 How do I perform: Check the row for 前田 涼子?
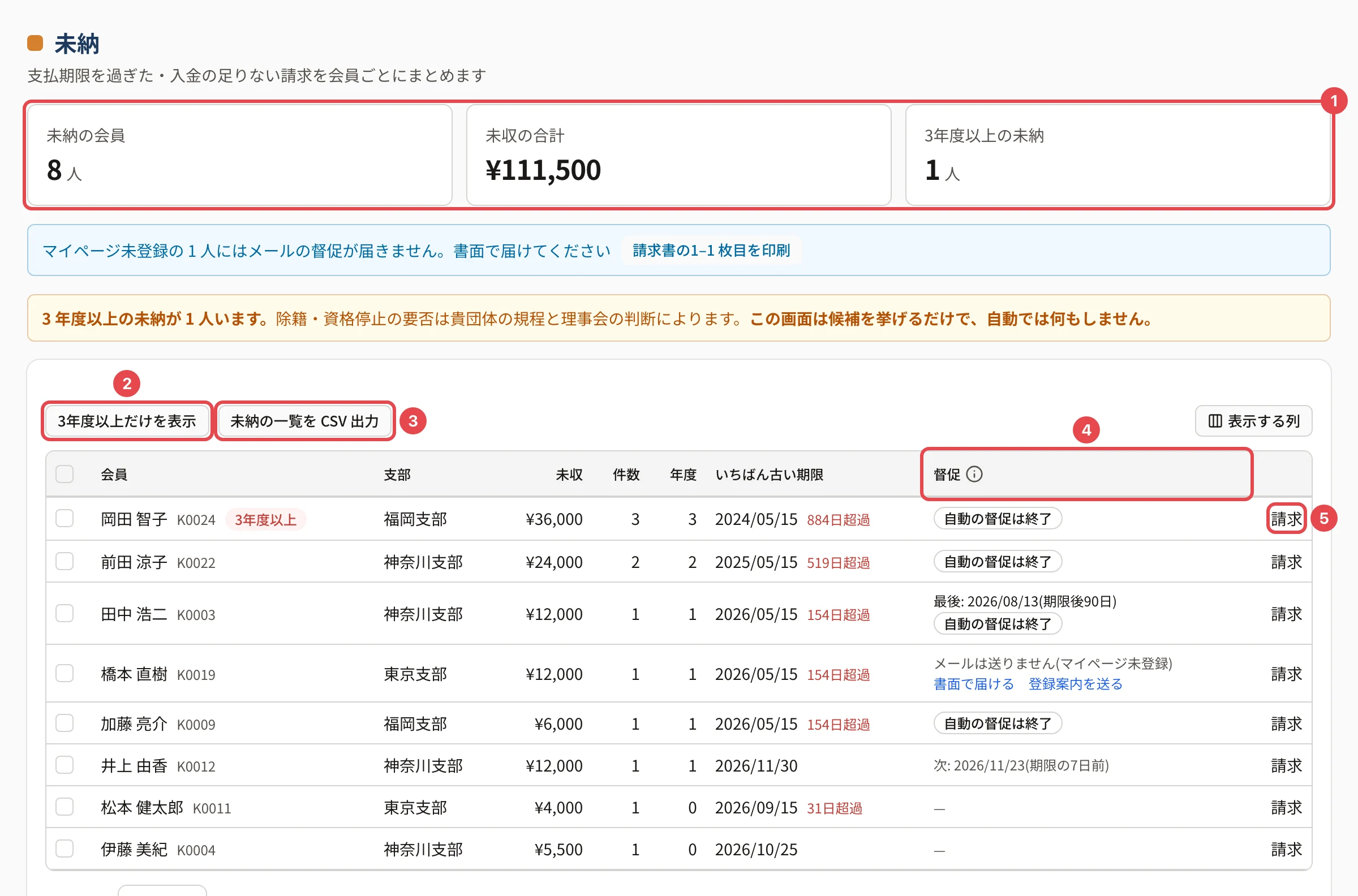click(65, 562)
